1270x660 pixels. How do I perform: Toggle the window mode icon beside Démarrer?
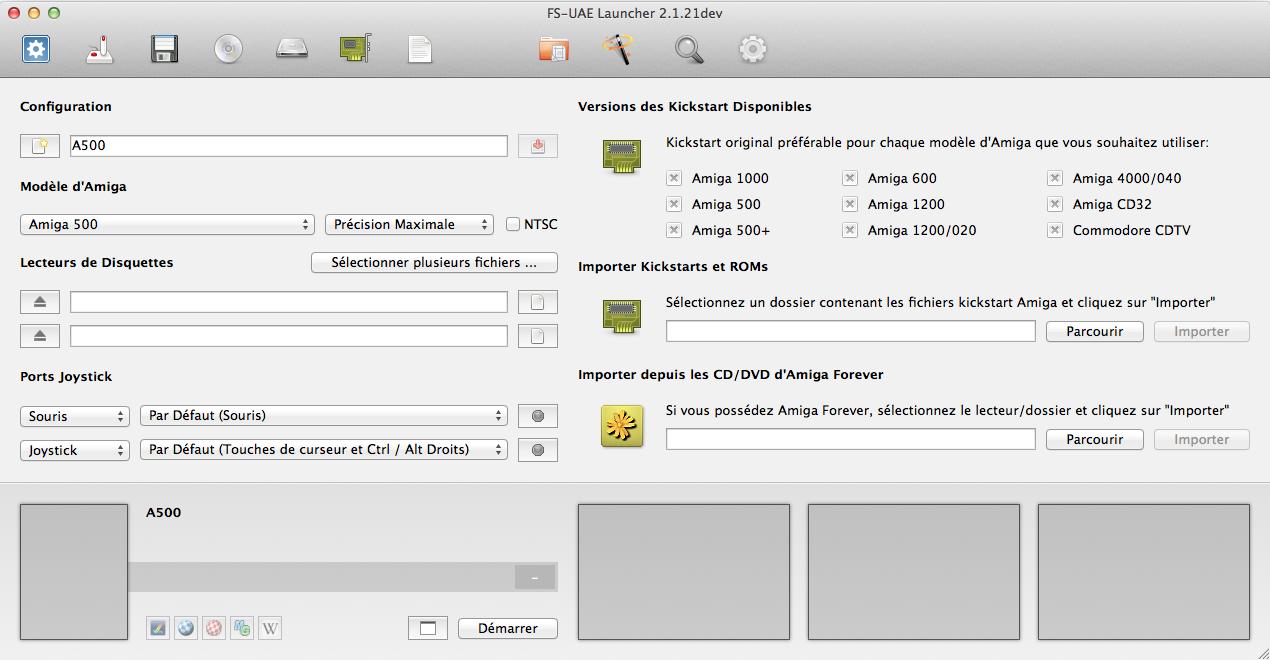[x=428, y=628]
